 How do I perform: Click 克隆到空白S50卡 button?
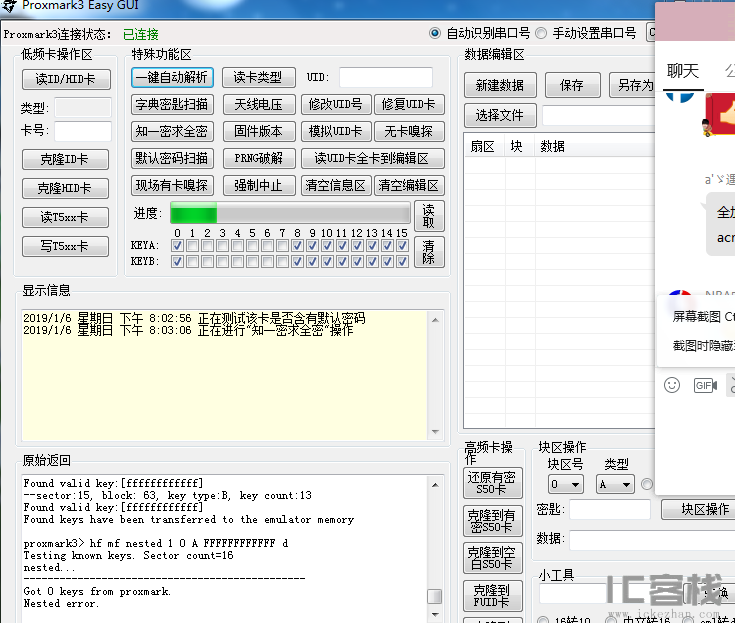[x=493, y=558]
